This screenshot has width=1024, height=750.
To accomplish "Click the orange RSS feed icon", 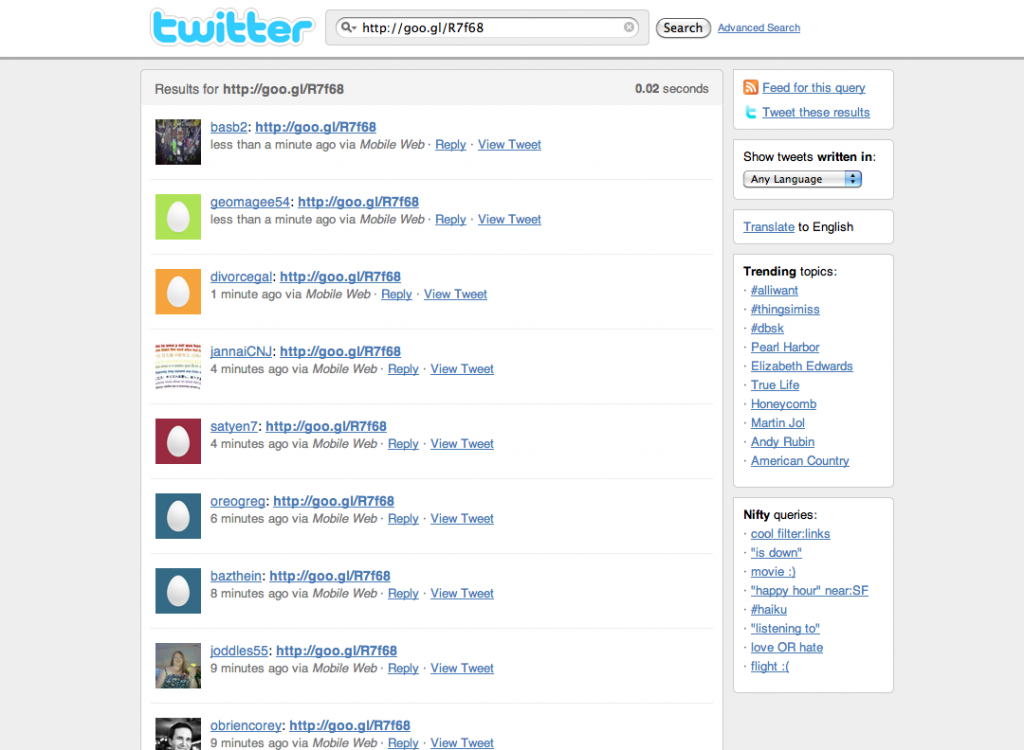I will [x=751, y=87].
